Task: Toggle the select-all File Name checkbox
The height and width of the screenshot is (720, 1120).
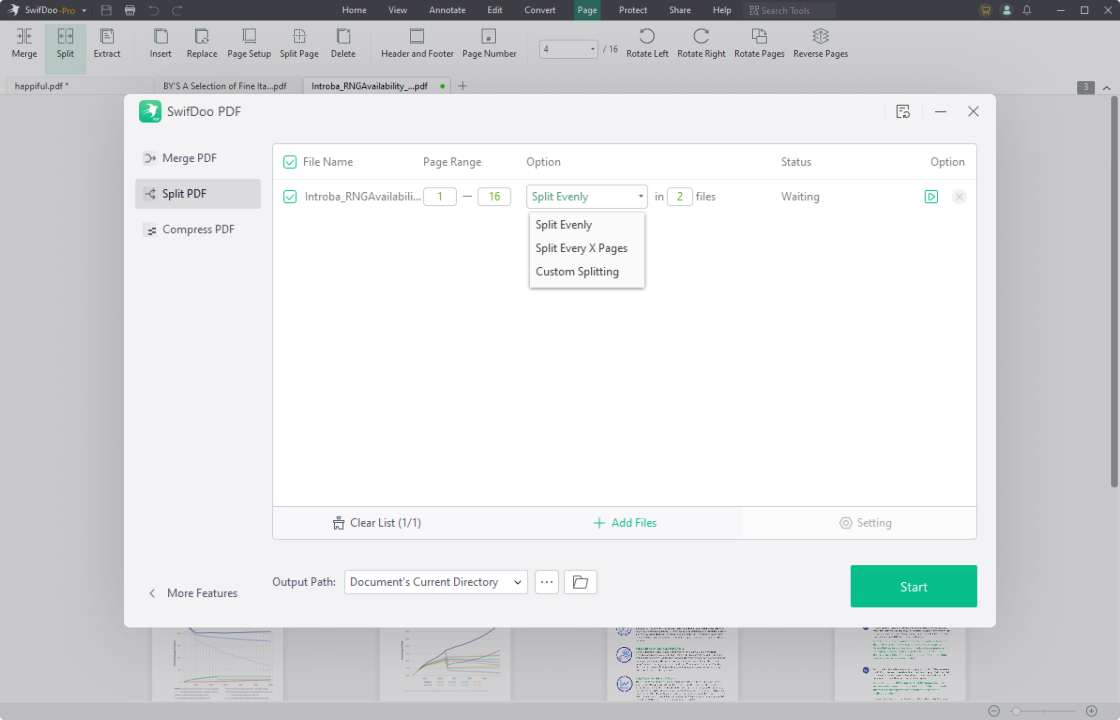Action: [x=290, y=162]
